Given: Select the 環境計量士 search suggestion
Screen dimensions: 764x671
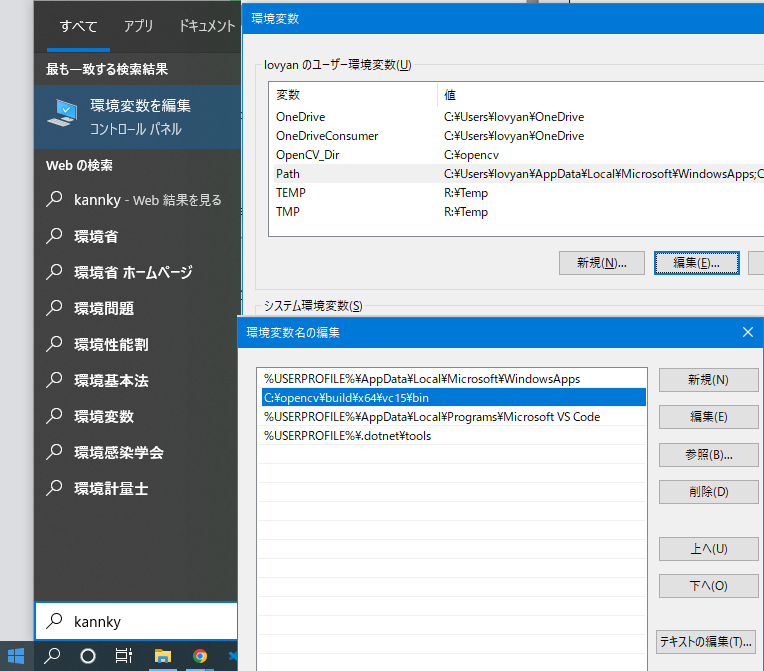Looking at the screenshot, I should tap(137, 488).
